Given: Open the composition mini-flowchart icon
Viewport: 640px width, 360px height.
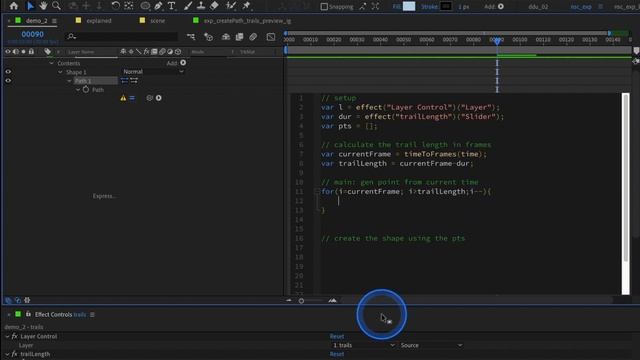Looking at the screenshot, I should [x=191, y=37].
